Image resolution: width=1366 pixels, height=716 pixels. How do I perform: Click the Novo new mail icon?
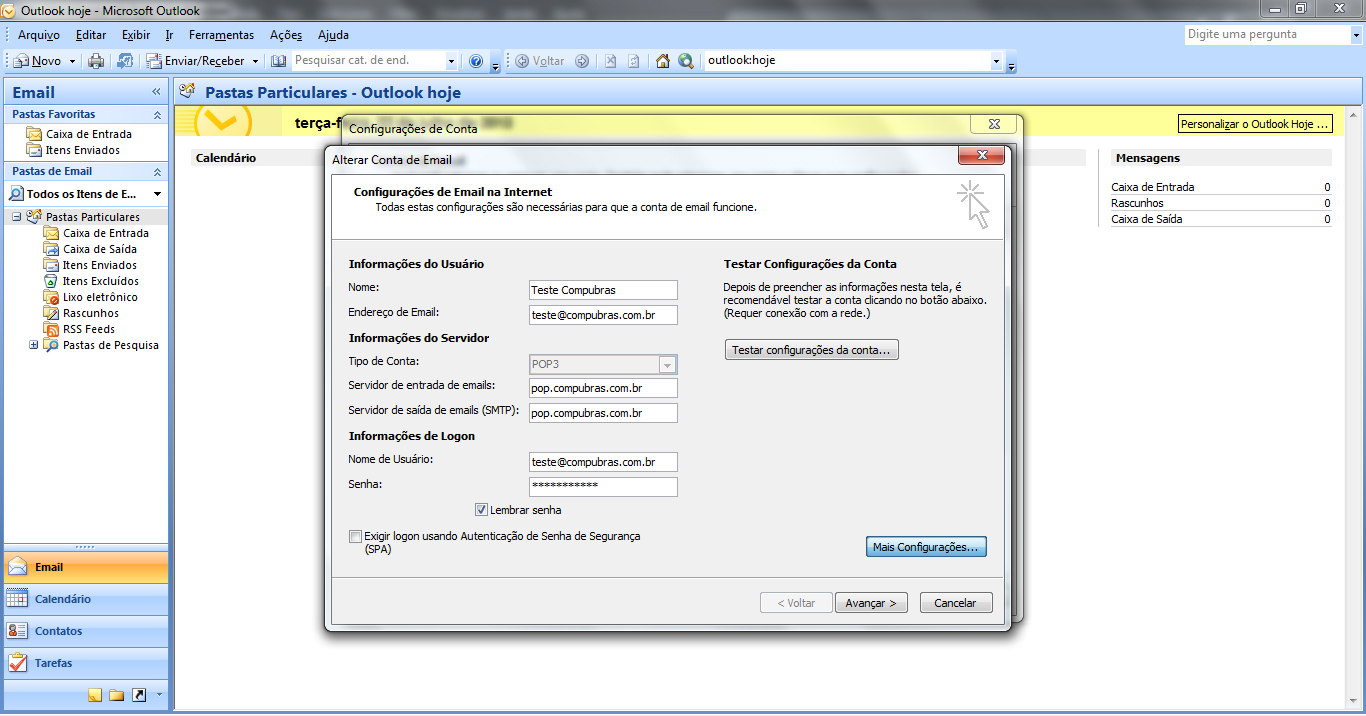[21, 61]
